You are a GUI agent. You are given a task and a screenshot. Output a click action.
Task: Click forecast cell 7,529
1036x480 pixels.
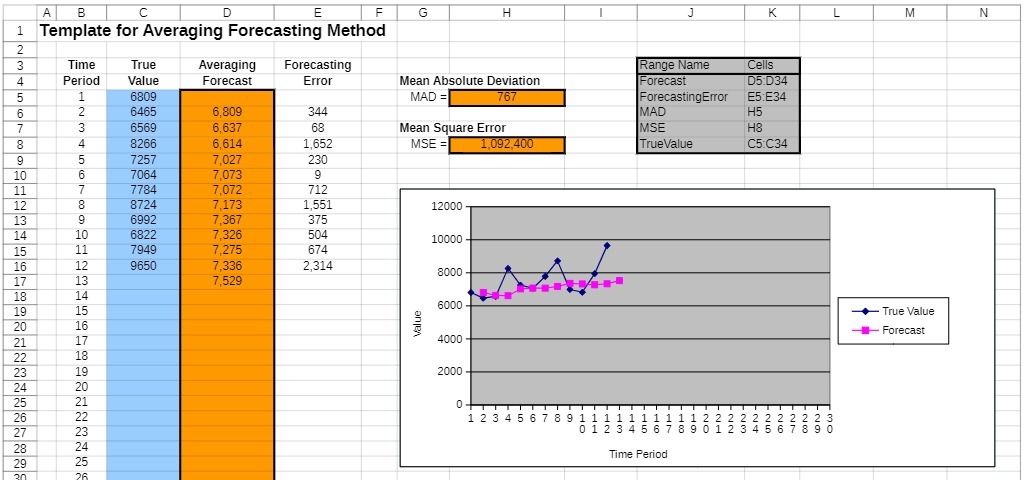pos(227,281)
